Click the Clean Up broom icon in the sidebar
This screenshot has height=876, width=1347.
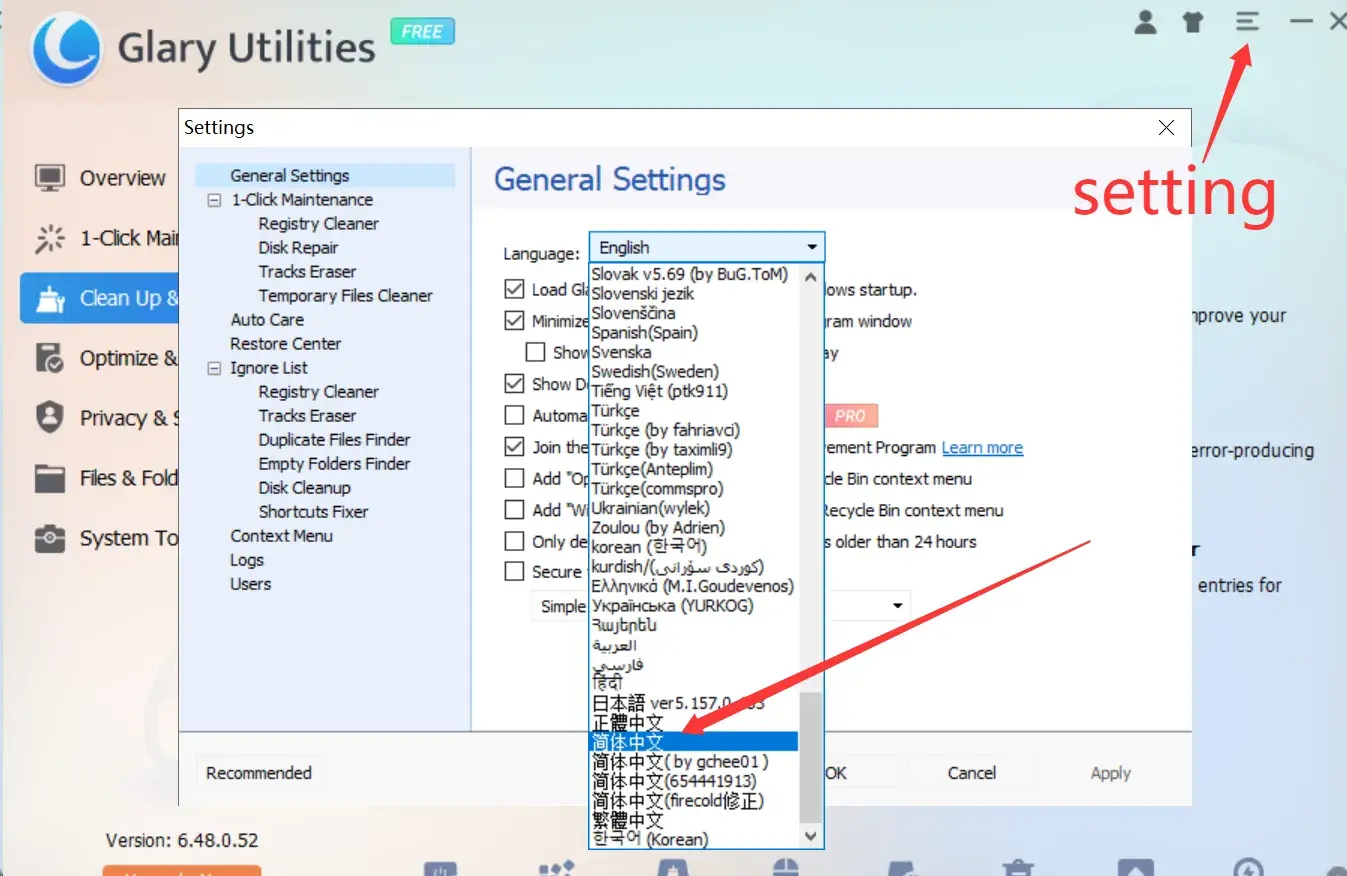(x=49, y=298)
